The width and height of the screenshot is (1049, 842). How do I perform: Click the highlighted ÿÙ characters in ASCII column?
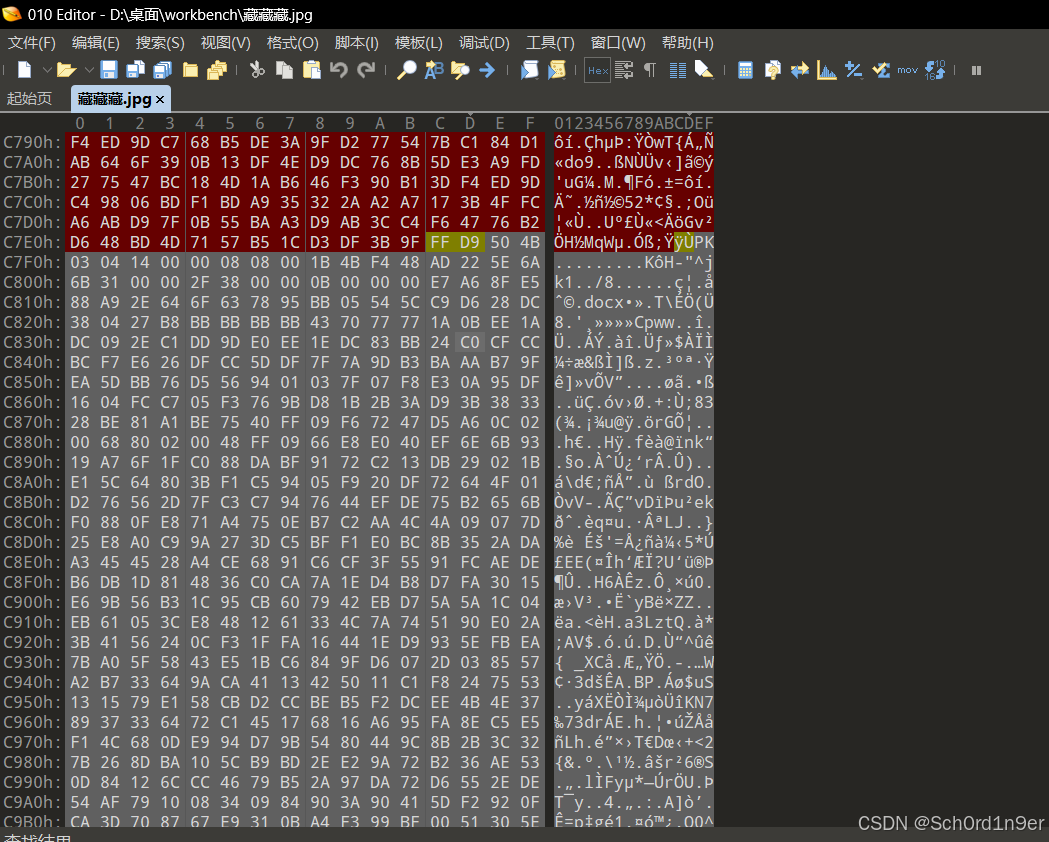click(684, 242)
